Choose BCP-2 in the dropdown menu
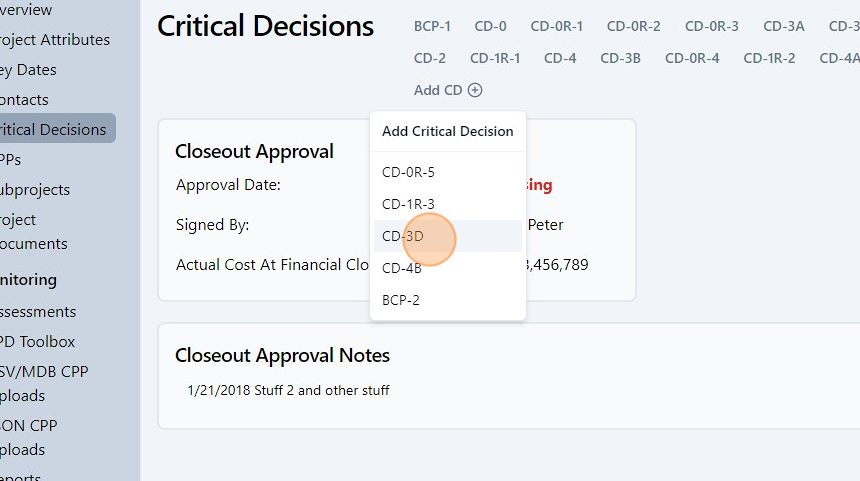This screenshot has width=860, height=481. [401, 300]
